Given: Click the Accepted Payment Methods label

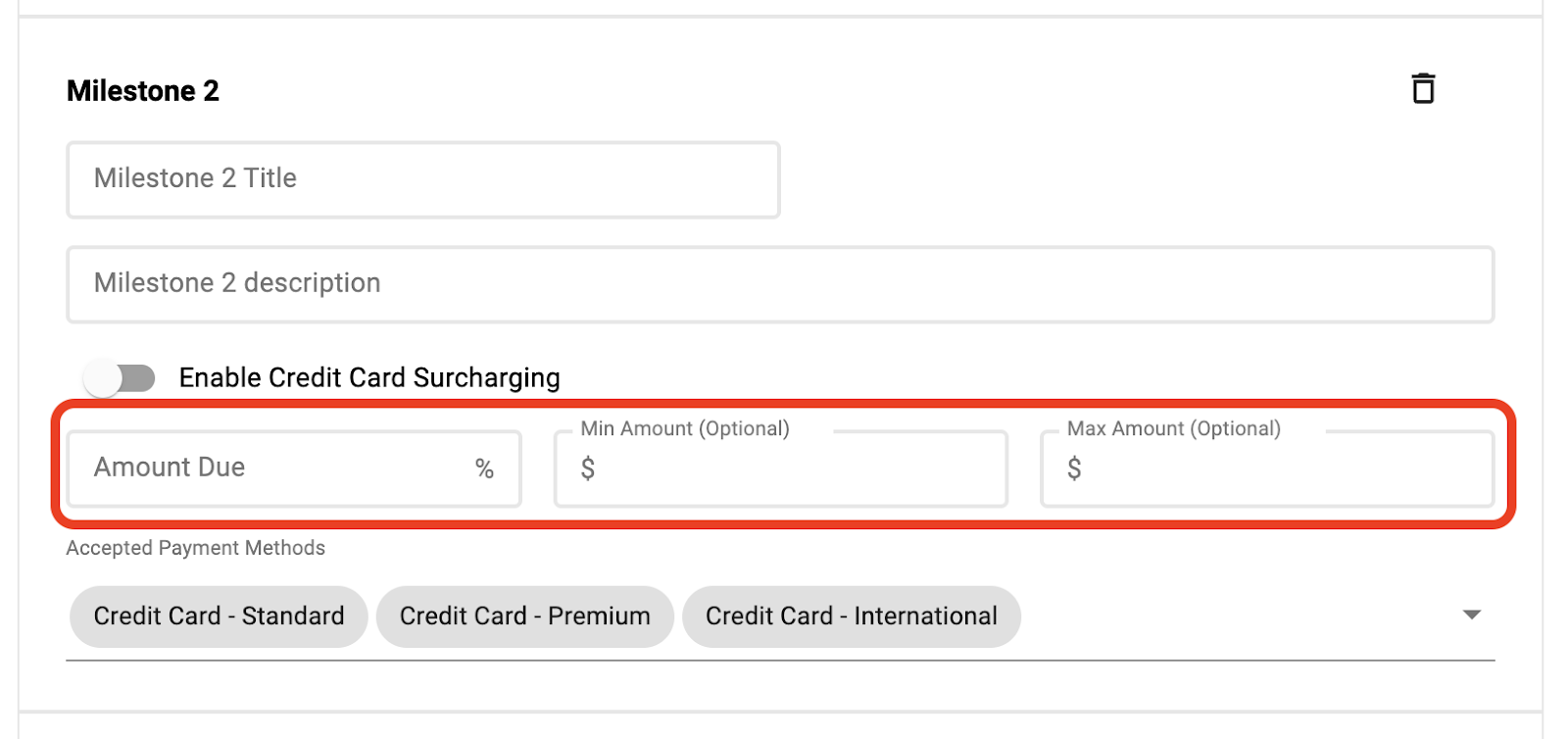Looking at the screenshot, I should point(196,548).
